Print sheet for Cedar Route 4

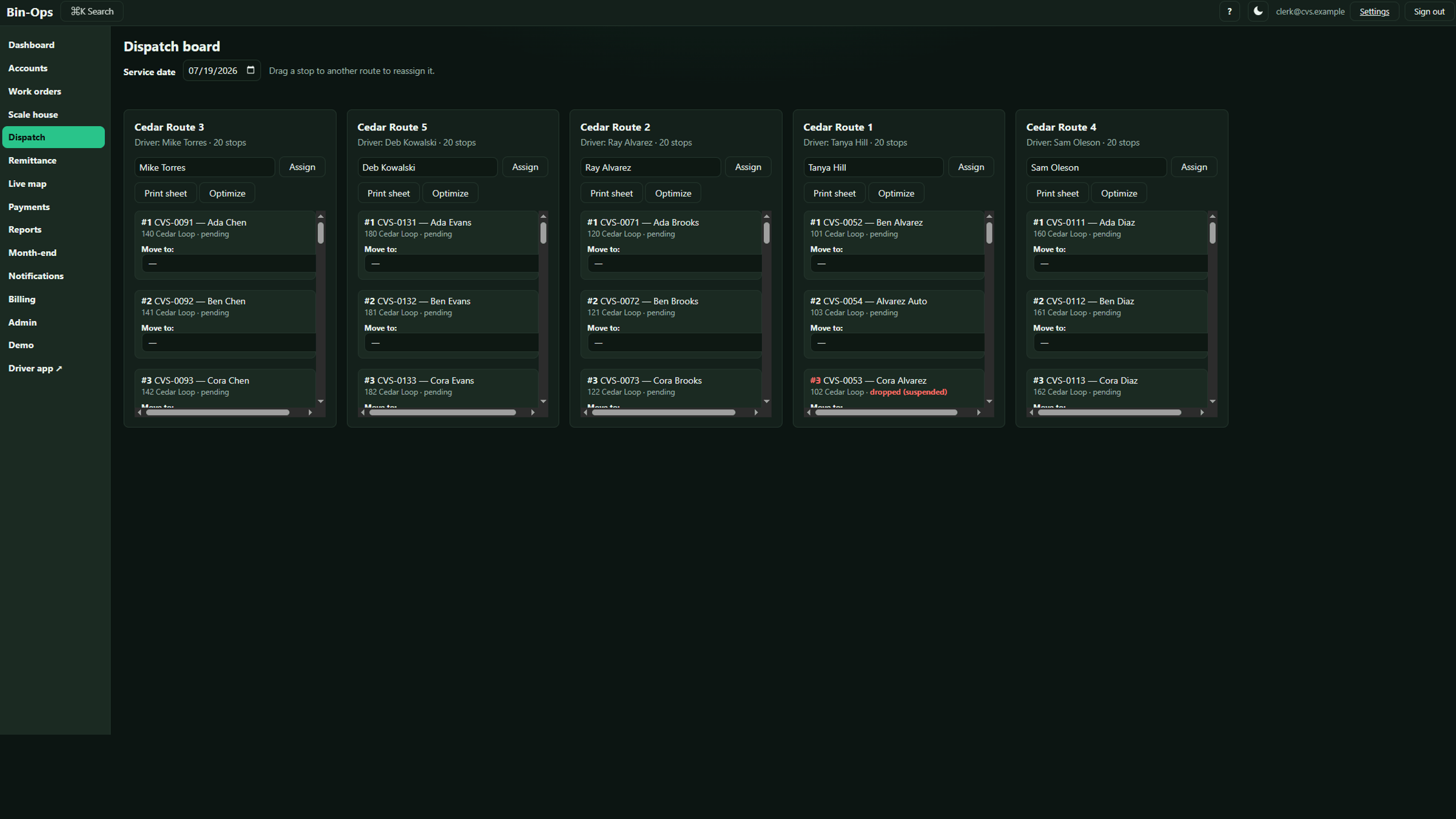pyautogui.click(x=1057, y=193)
